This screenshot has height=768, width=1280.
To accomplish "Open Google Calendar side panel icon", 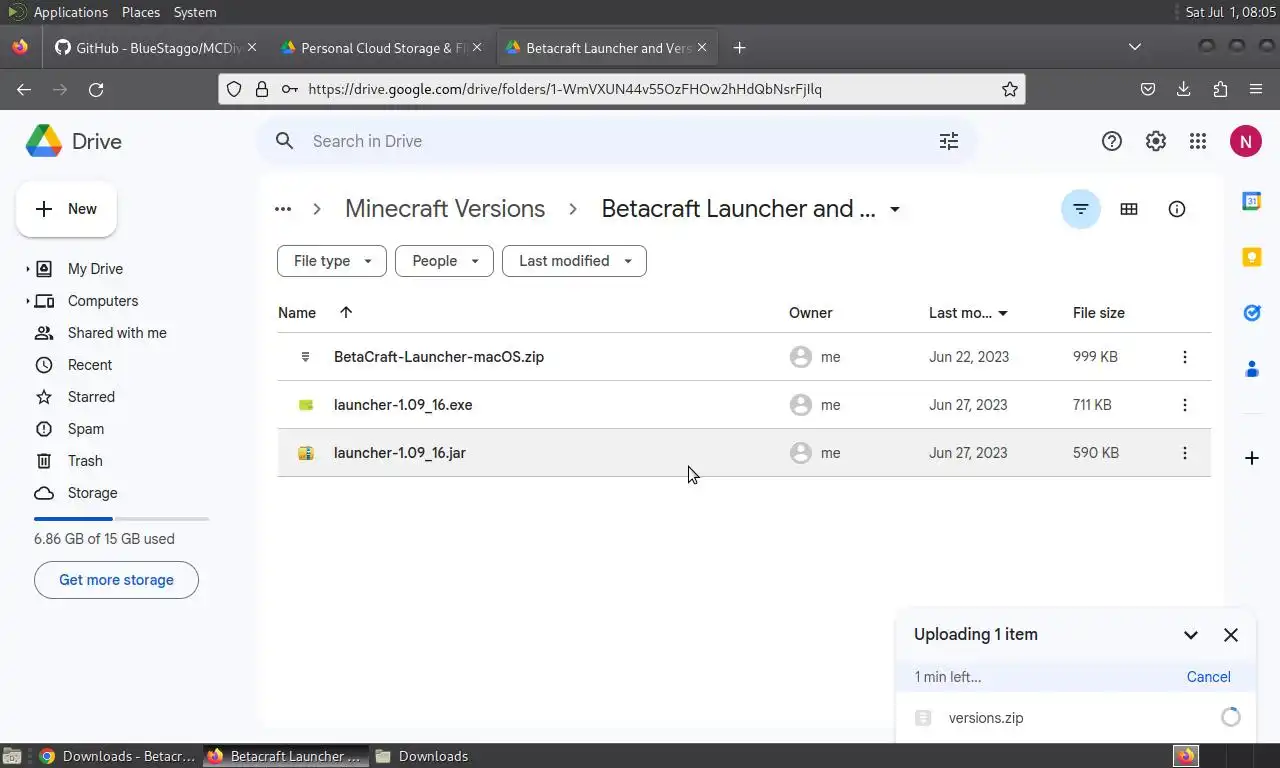I will (1252, 201).
